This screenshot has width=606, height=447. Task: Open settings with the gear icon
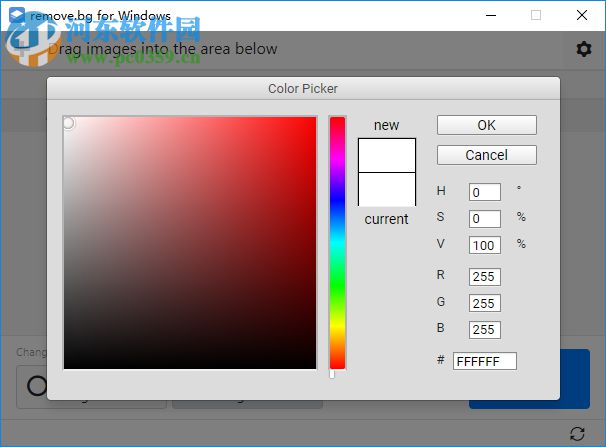[584, 49]
